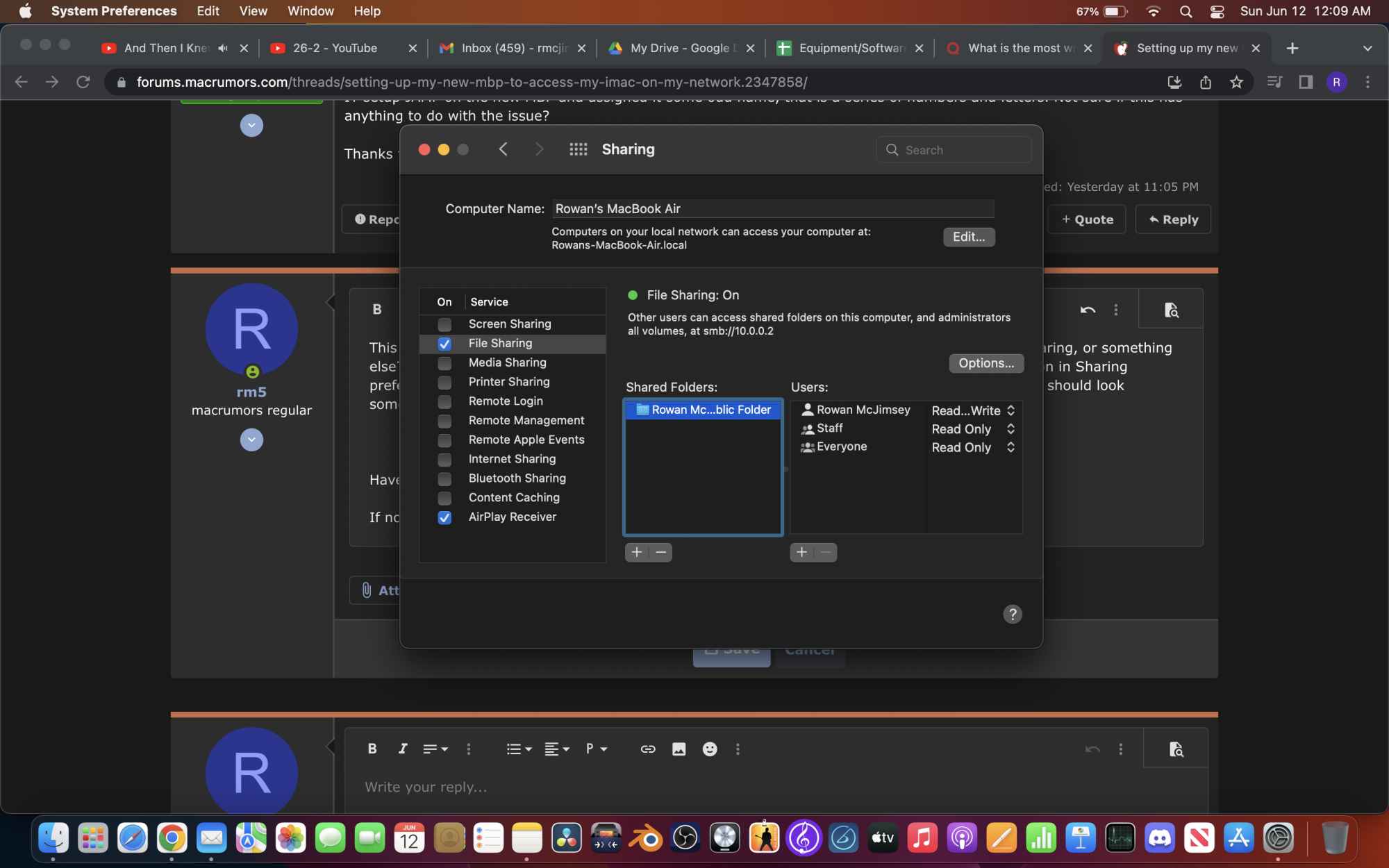The height and width of the screenshot is (868, 1389).
Task: Click the Edit... computer name button
Action: point(969,237)
